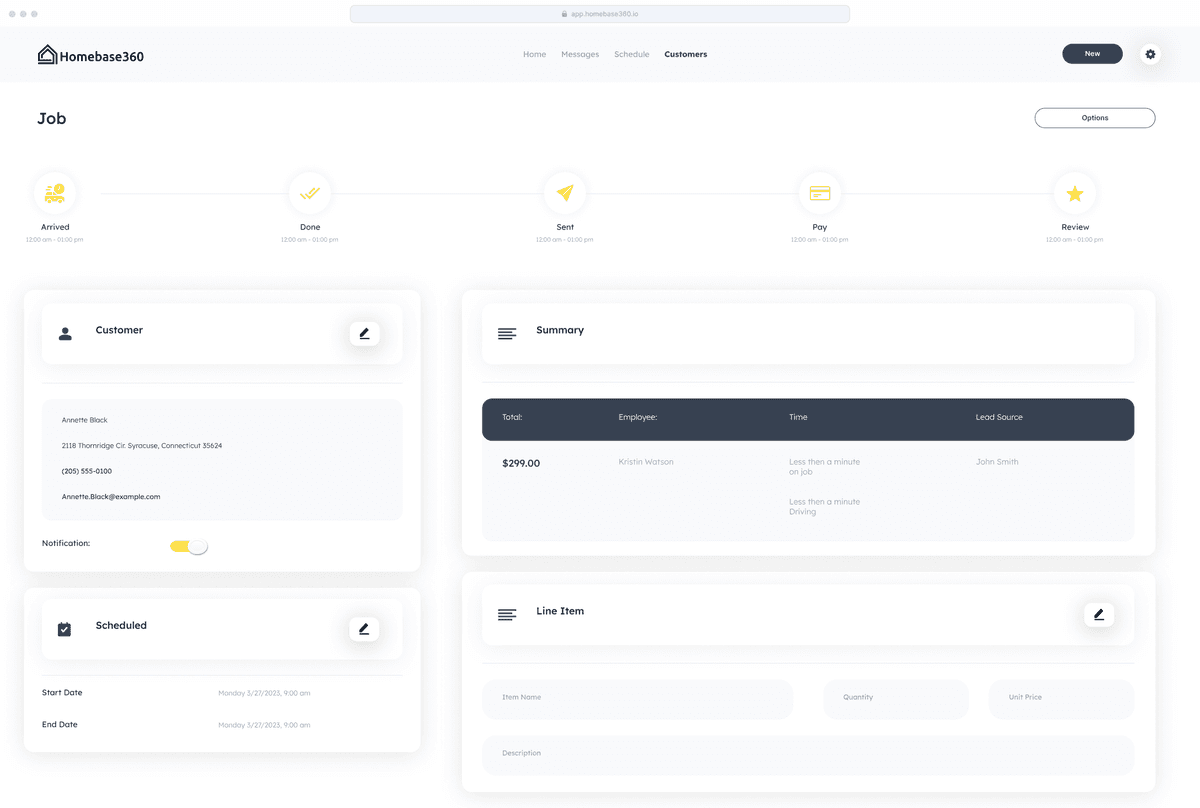Edit Line Item with pencil icon
1200x808 pixels.
click(x=1099, y=615)
